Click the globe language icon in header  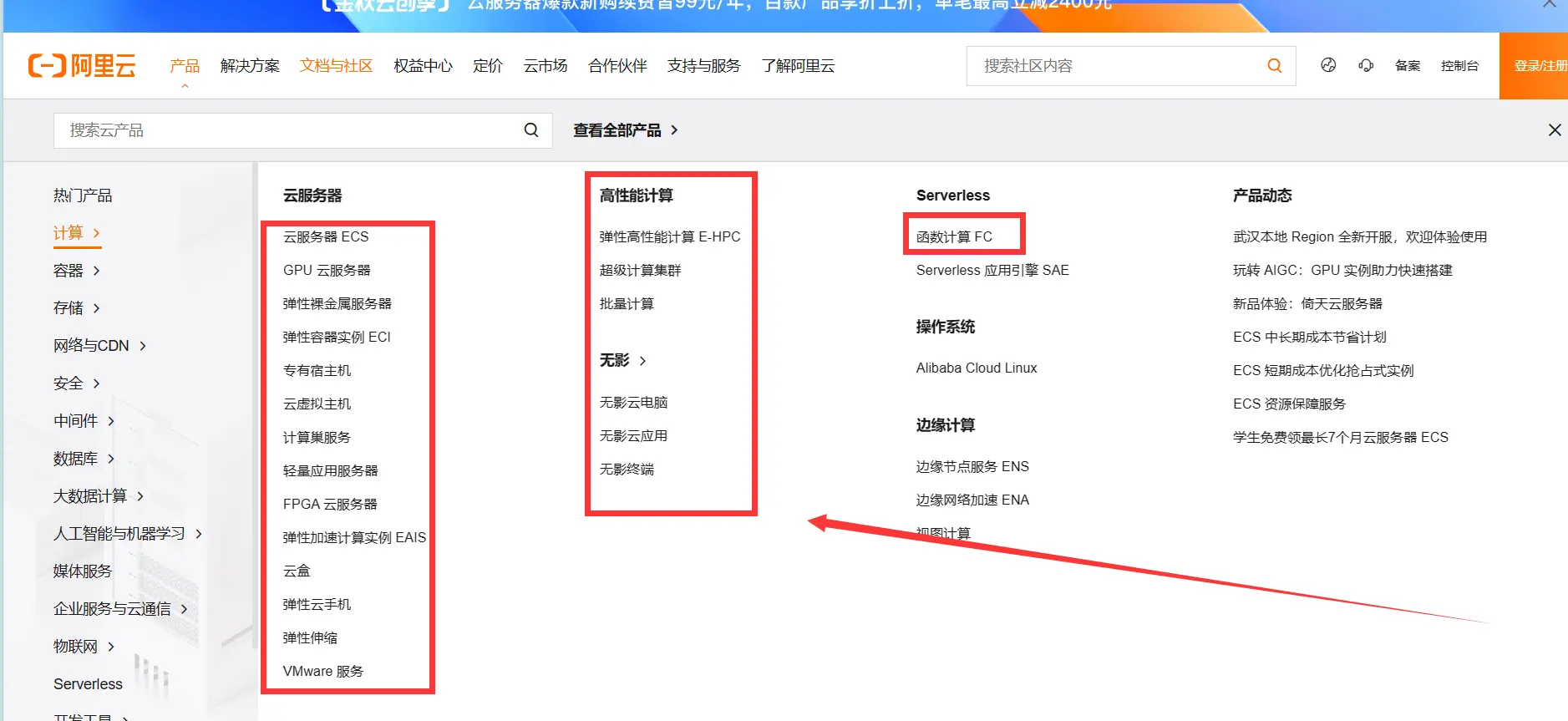pyautogui.click(x=1328, y=65)
